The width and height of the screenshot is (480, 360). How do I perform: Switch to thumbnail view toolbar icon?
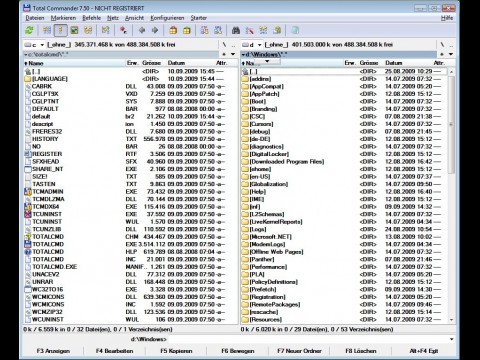click(74, 30)
